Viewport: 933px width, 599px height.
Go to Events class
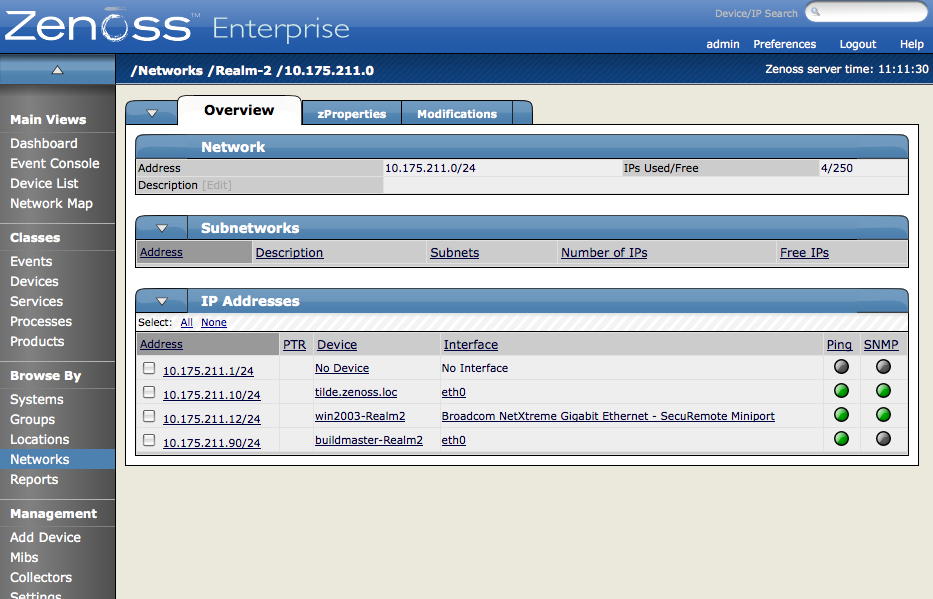[31, 261]
